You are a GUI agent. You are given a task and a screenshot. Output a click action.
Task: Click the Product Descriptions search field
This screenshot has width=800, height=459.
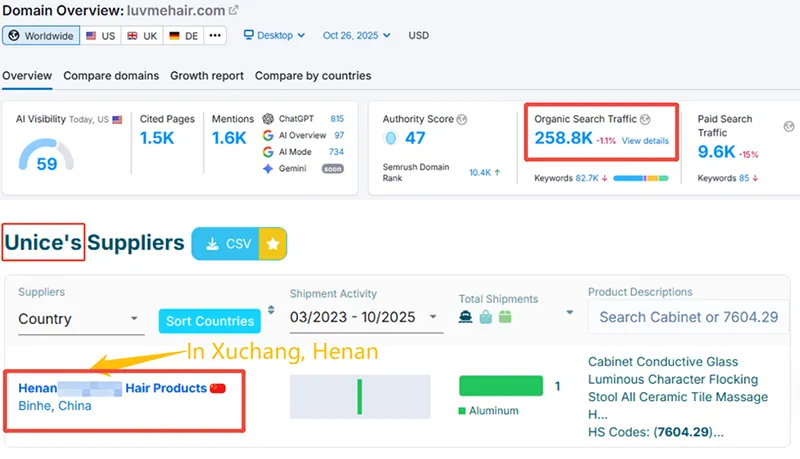point(688,318)
